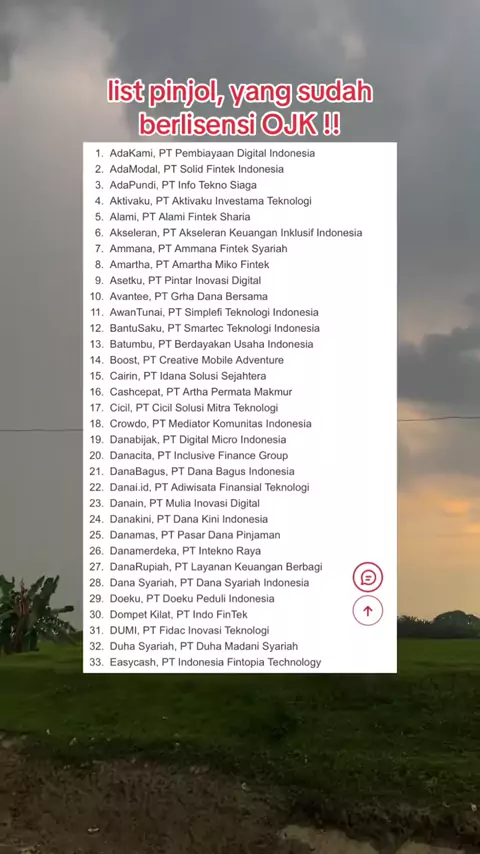Click the Alami, PT Alami Fintek Sharia entry

180,217
